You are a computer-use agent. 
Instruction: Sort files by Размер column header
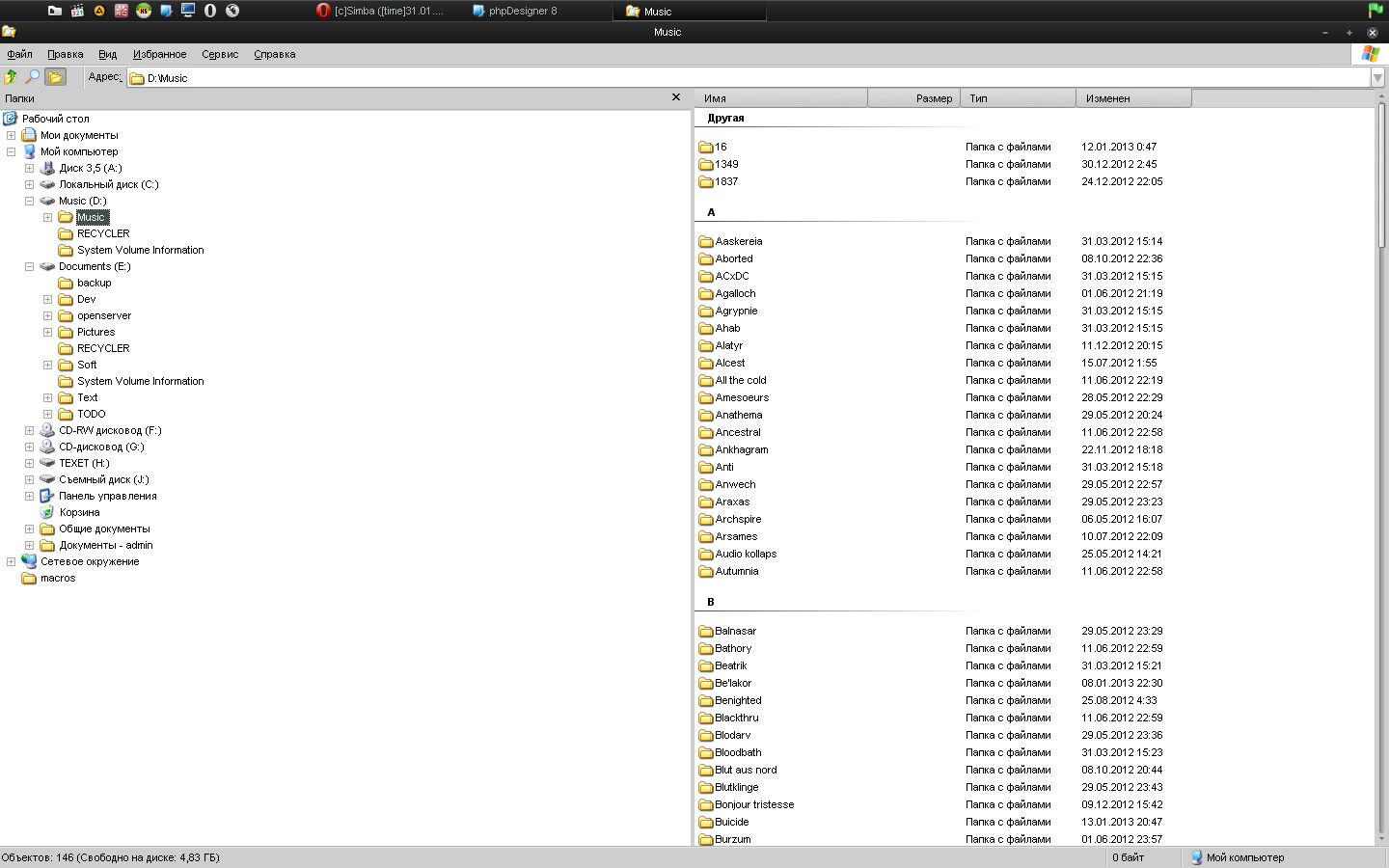[x=913, y=98]
